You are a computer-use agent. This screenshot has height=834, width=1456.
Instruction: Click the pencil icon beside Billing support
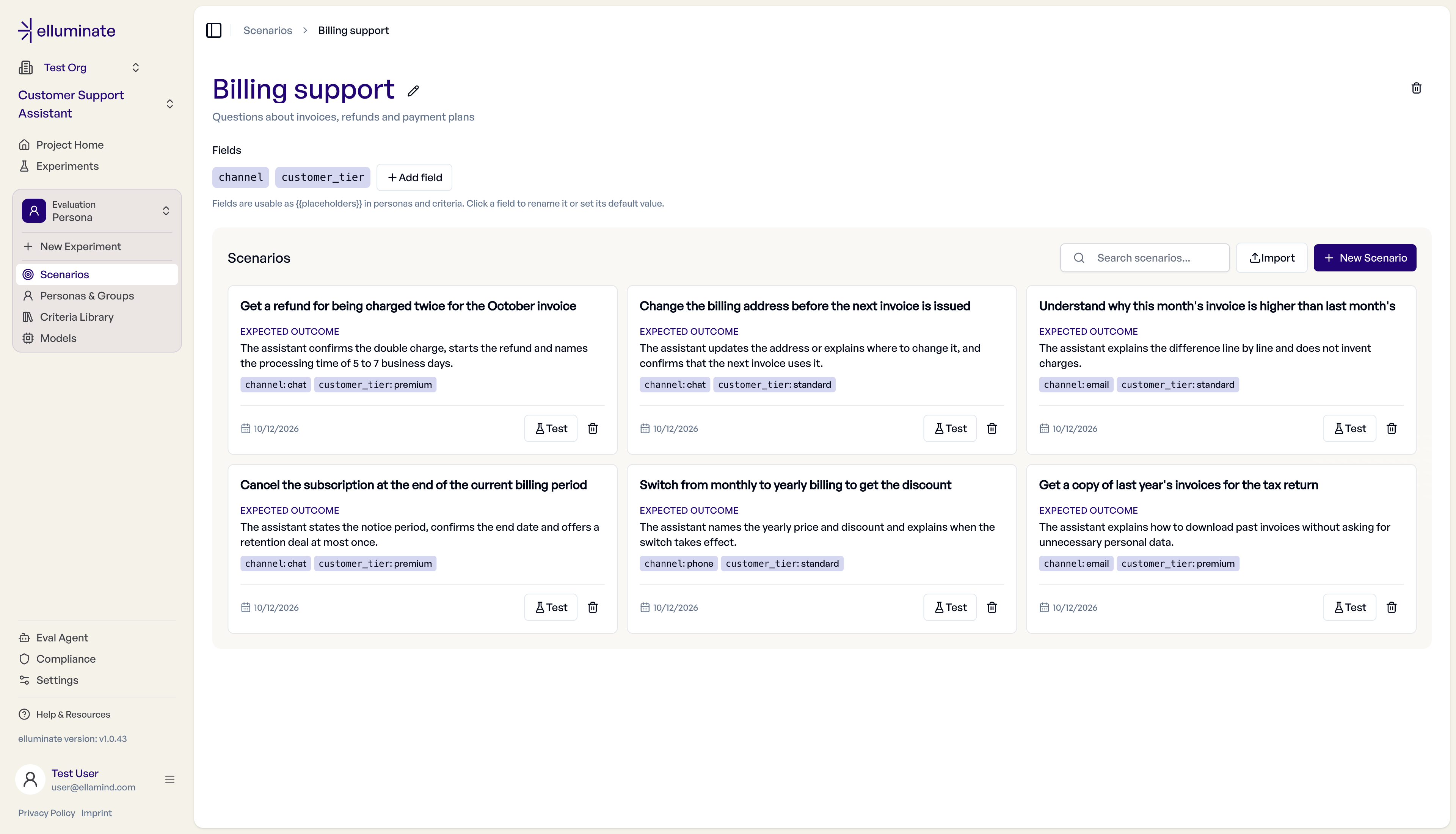pyautogui.click(x=413, y=91)
